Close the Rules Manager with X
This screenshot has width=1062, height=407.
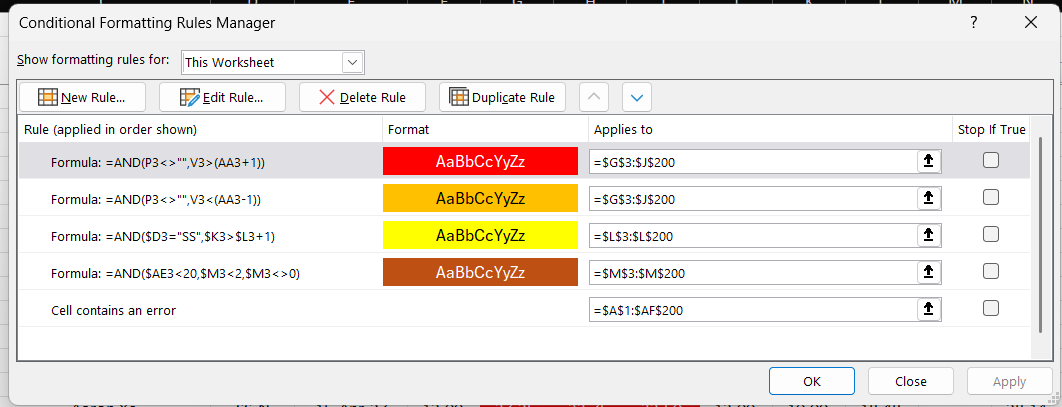click(x=1031, y=22)
